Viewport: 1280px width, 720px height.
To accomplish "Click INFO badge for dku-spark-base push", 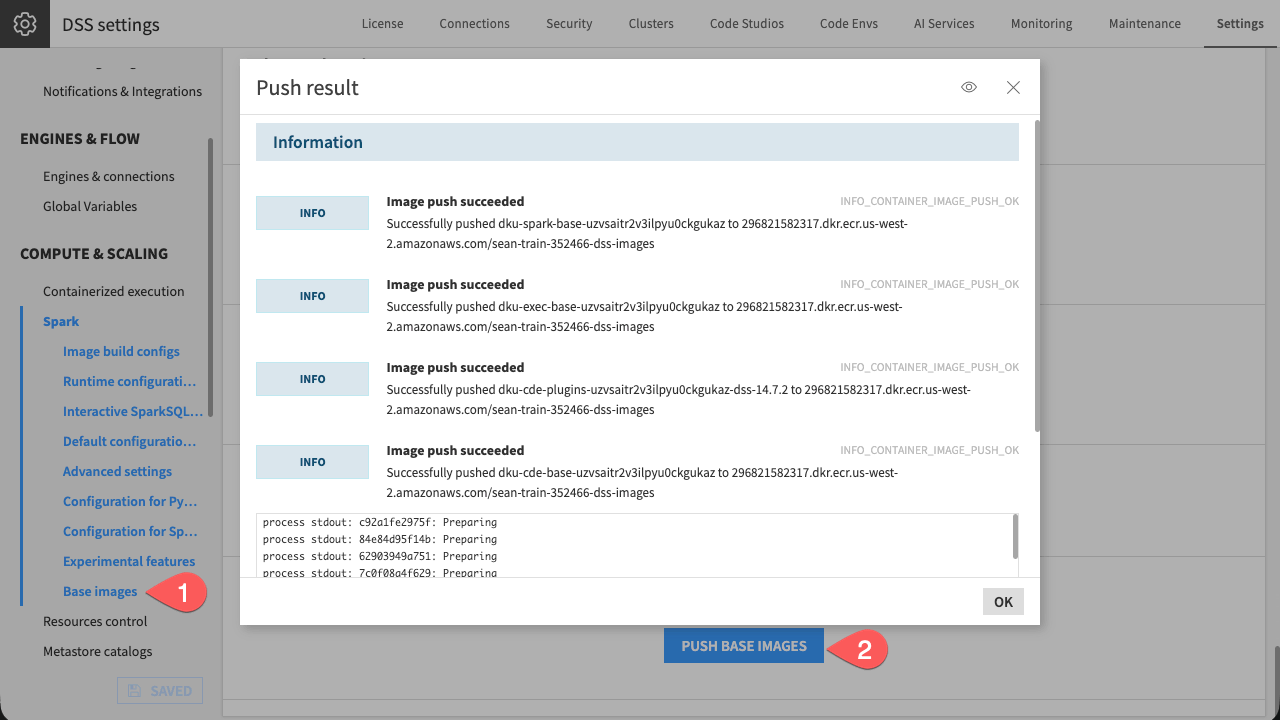I will point(312,213).
